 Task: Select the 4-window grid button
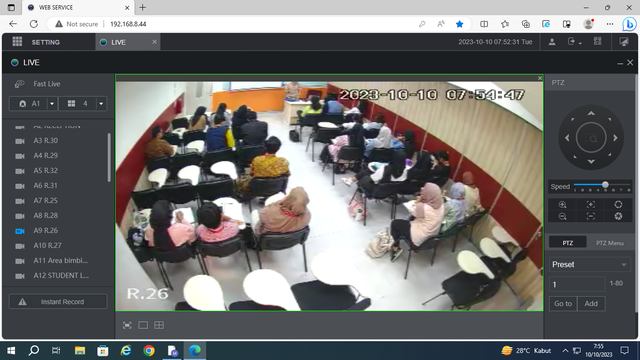point(78,104)
